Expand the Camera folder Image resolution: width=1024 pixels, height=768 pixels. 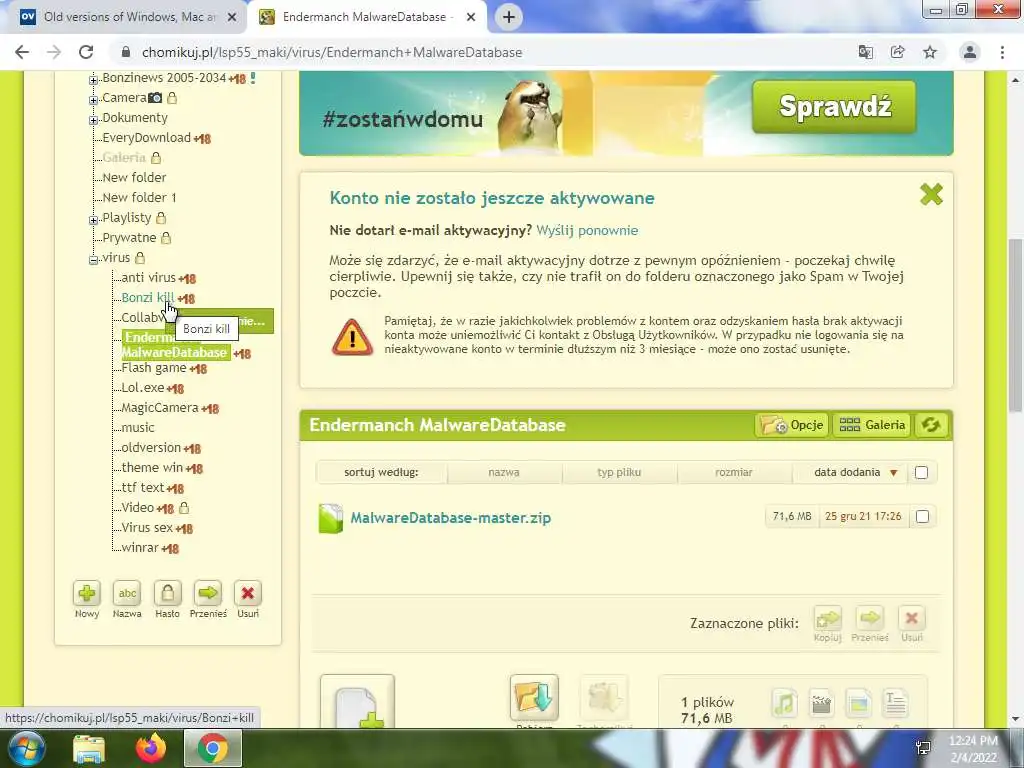(x=93, y=100)
